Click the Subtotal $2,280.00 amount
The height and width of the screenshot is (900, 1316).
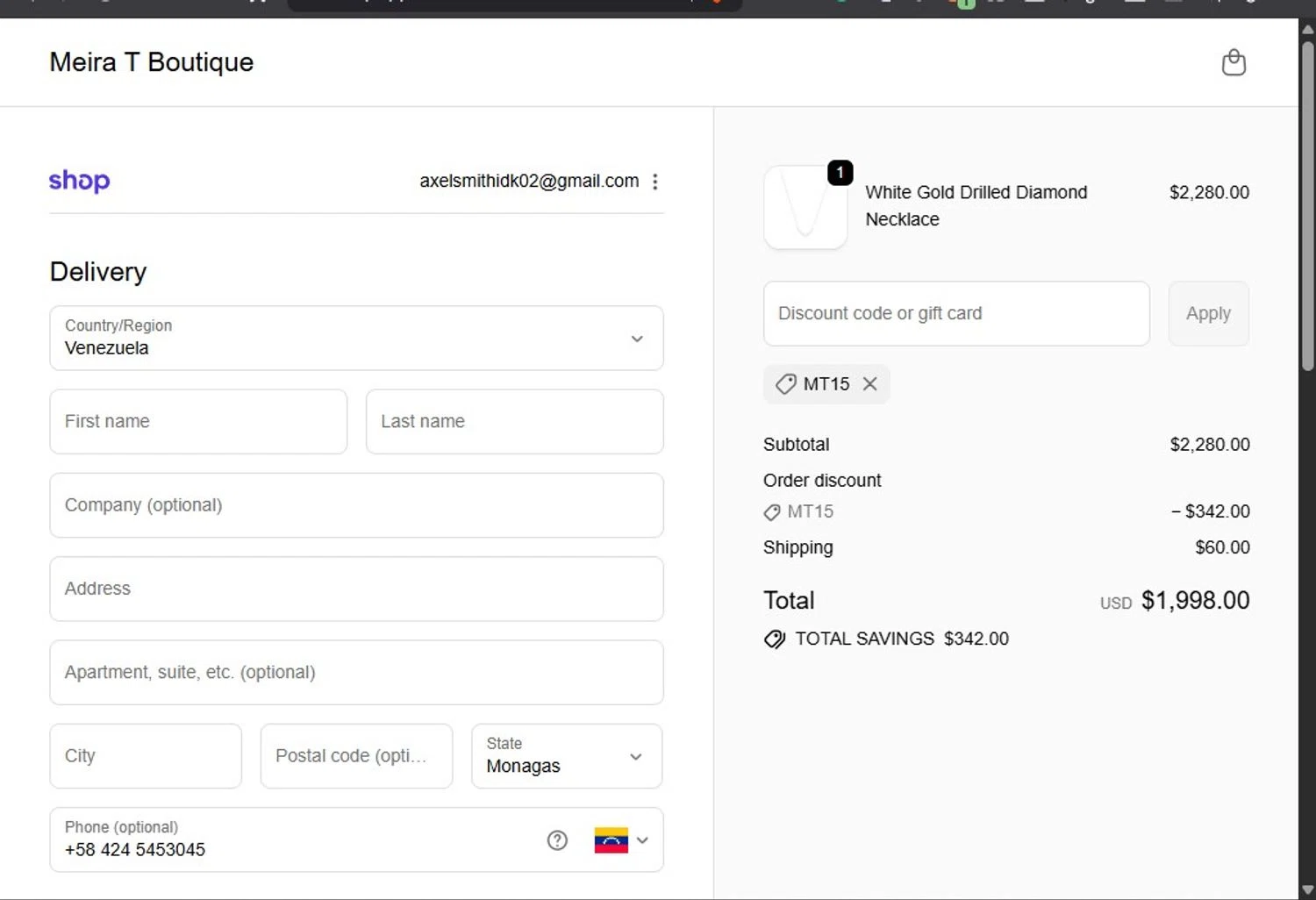(x=1210, y=445)
